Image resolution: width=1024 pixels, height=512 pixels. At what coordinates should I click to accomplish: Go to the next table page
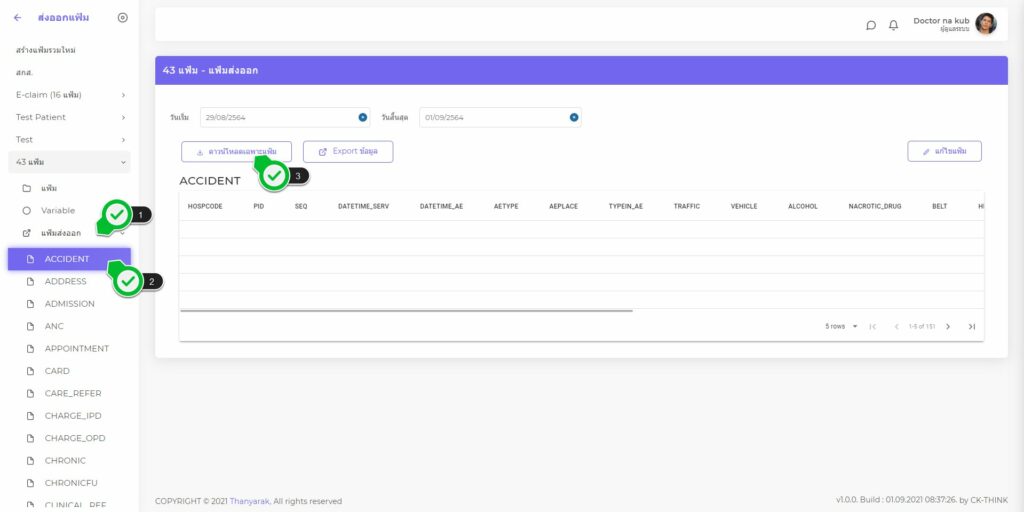pyautogui.click(x=948, y=326)
